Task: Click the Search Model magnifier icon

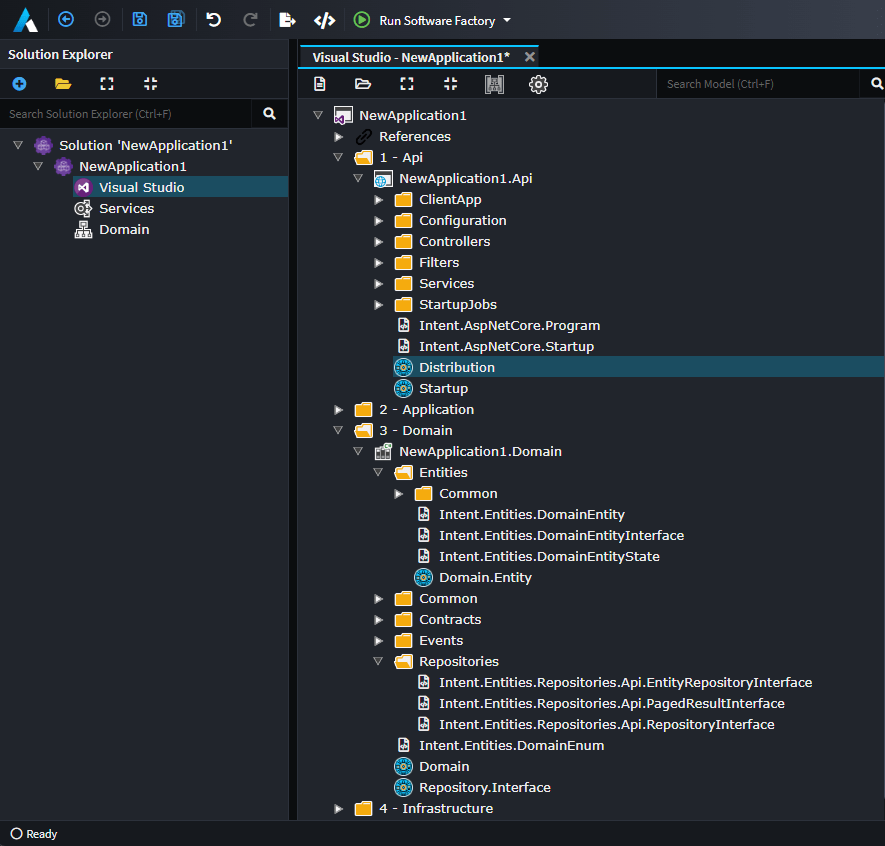Action: pos(877,84)
